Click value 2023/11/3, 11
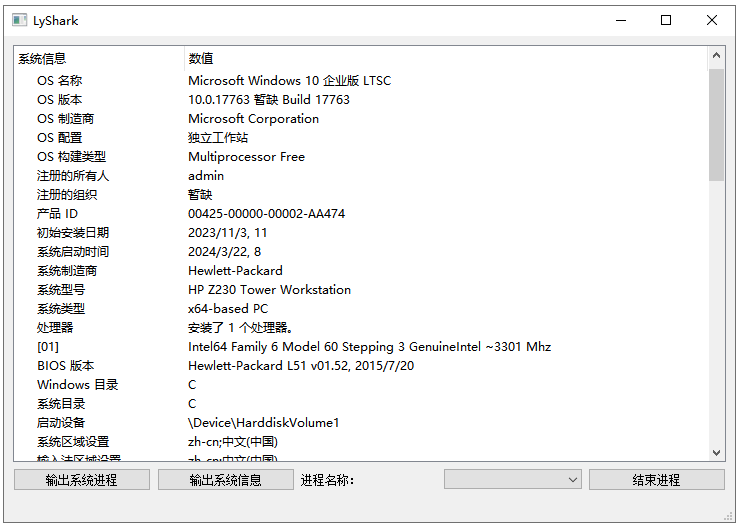The image size is (741, 528). (228, 233)
